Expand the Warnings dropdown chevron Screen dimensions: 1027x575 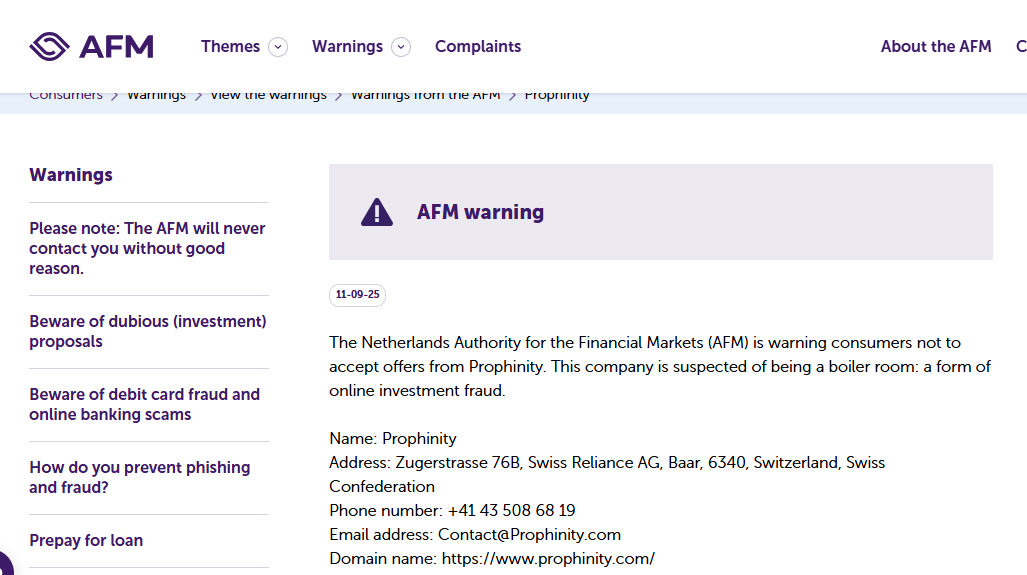[x=401, y=47]
